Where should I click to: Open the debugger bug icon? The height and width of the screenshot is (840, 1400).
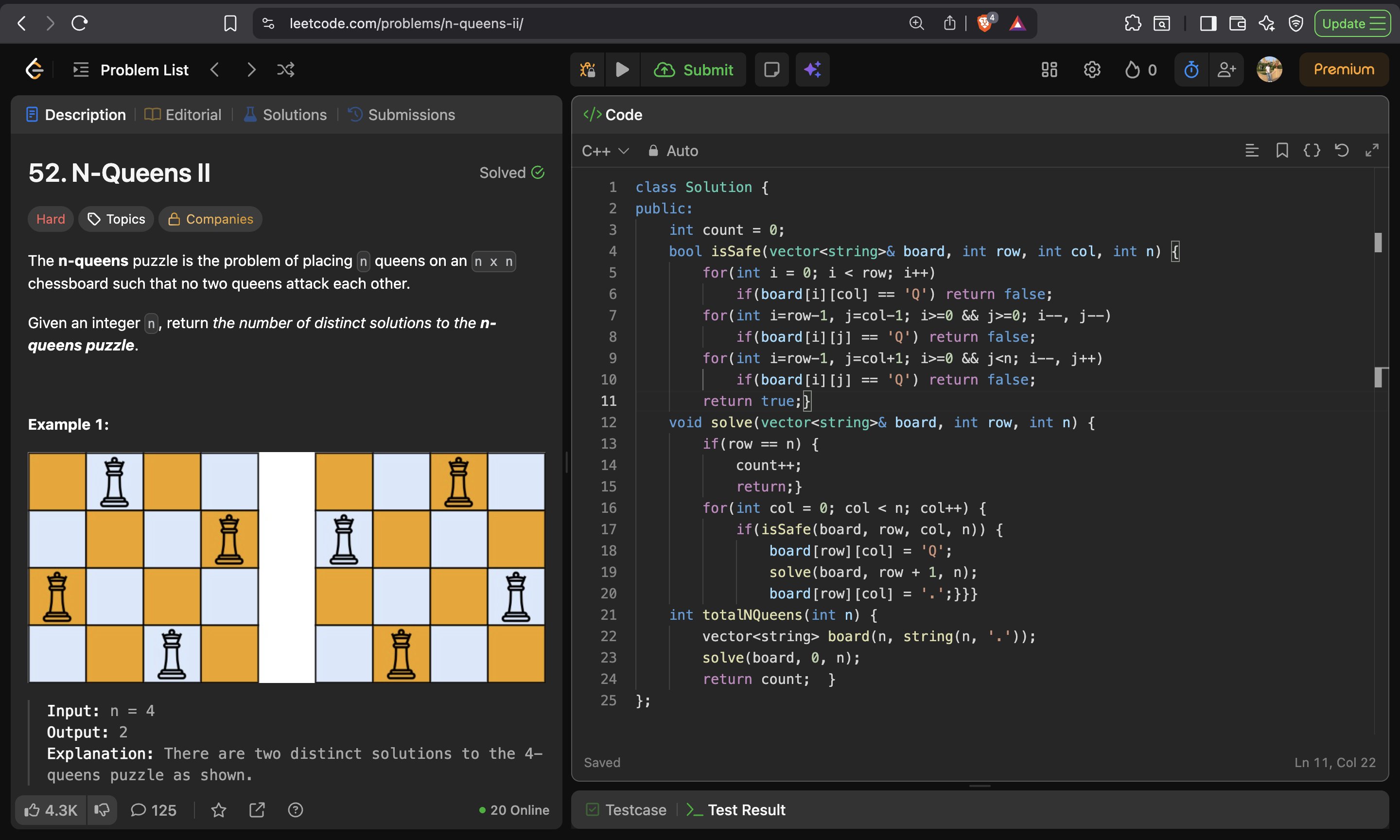pyautogui.click(x=587, y=70)
